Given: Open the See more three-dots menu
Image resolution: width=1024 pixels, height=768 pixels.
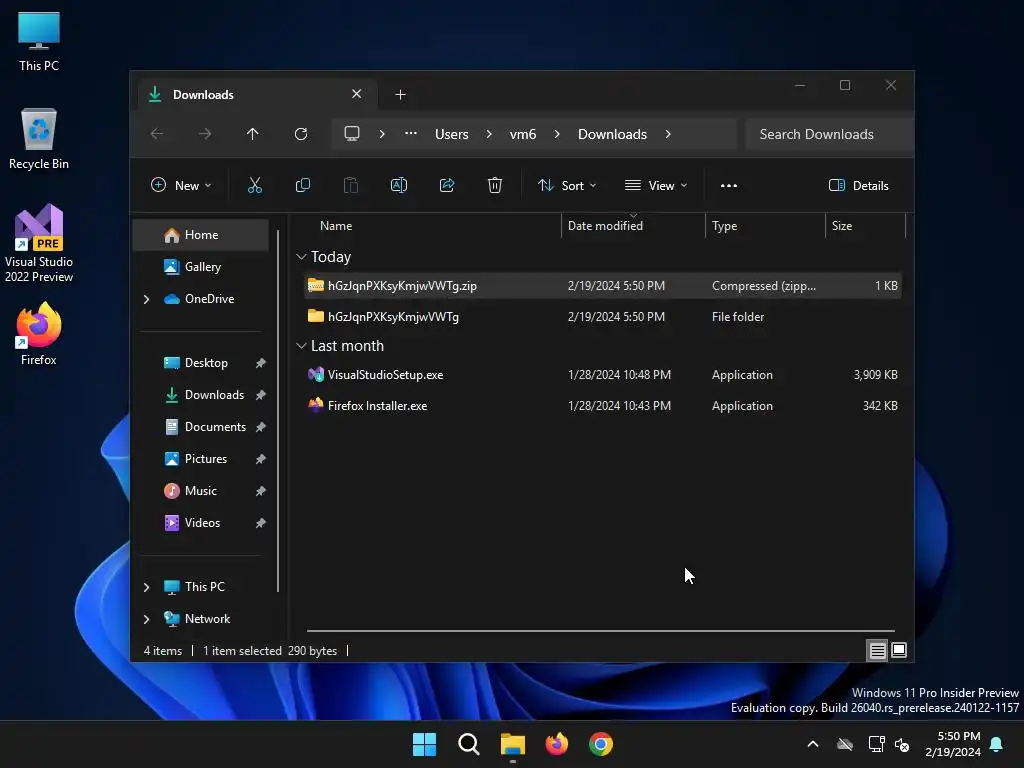Looking at the screenshot, I should pyautogui.click(x=729, y=185).
